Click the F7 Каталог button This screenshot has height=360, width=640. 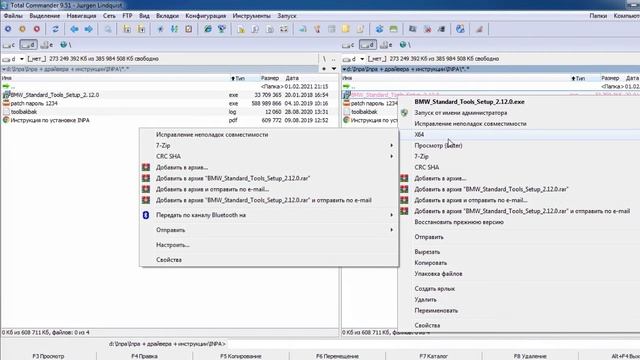pos(433,356)
